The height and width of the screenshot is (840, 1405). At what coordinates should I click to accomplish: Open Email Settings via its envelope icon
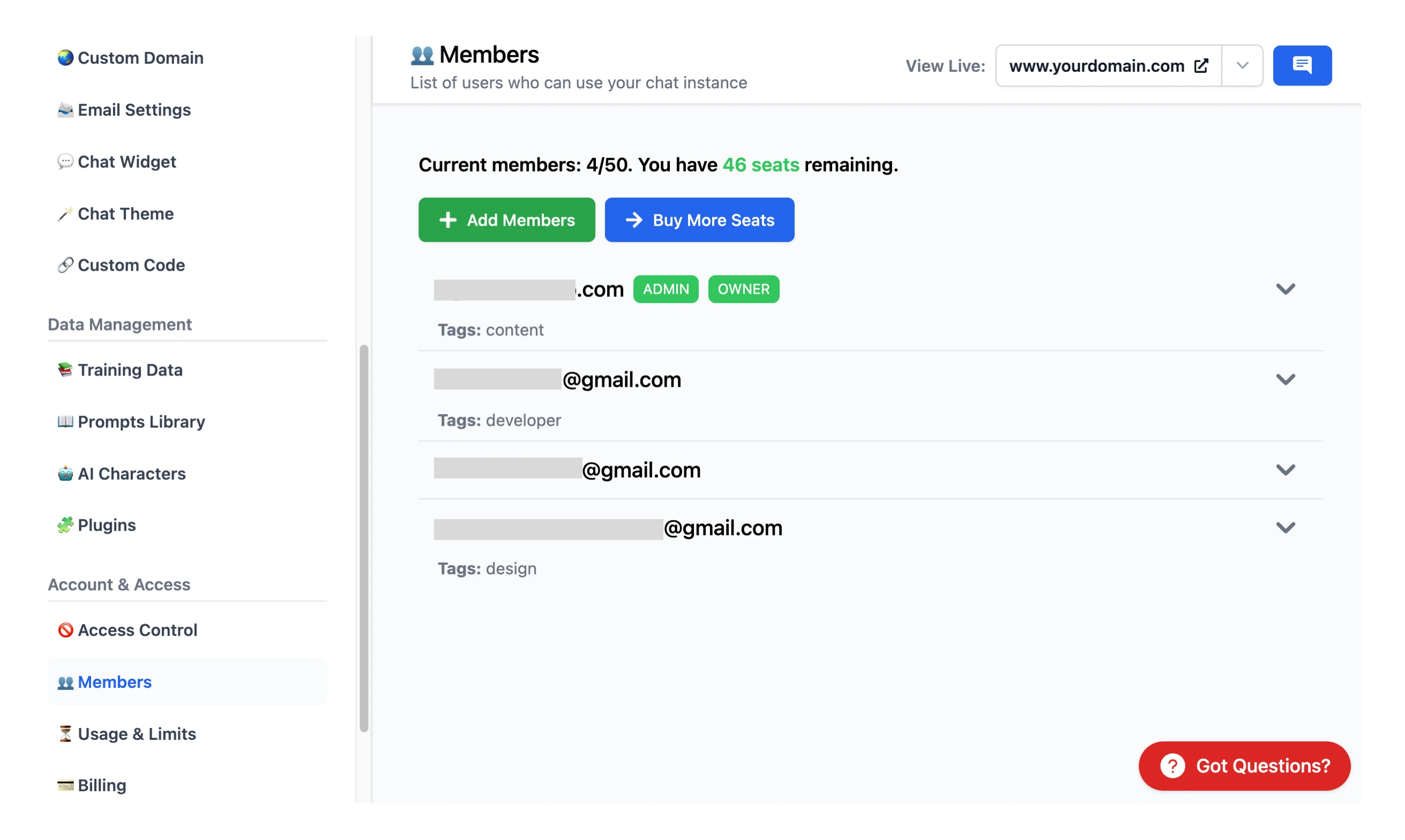(x=66, y=109)
